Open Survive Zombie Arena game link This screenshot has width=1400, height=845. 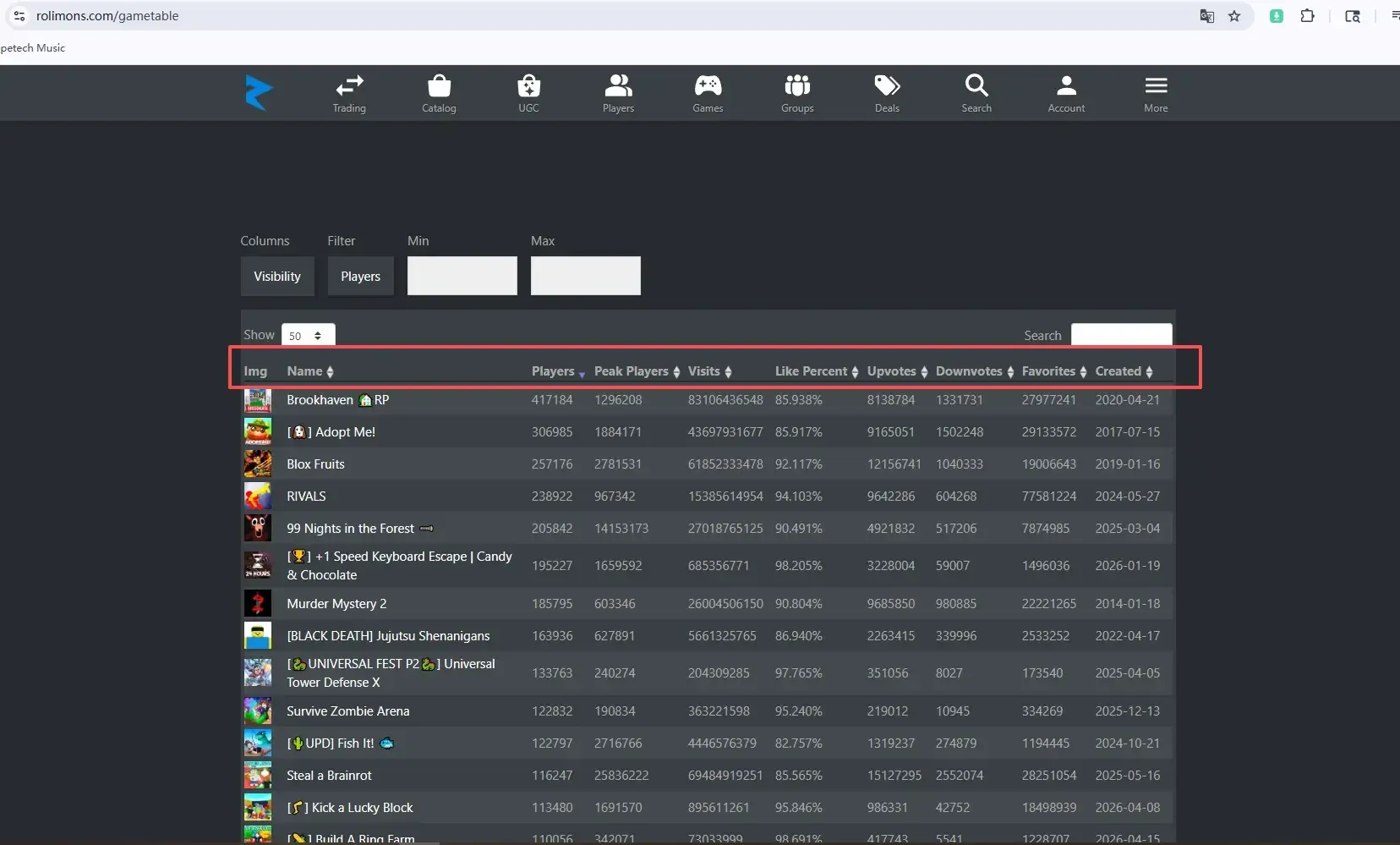coord(347,711)
